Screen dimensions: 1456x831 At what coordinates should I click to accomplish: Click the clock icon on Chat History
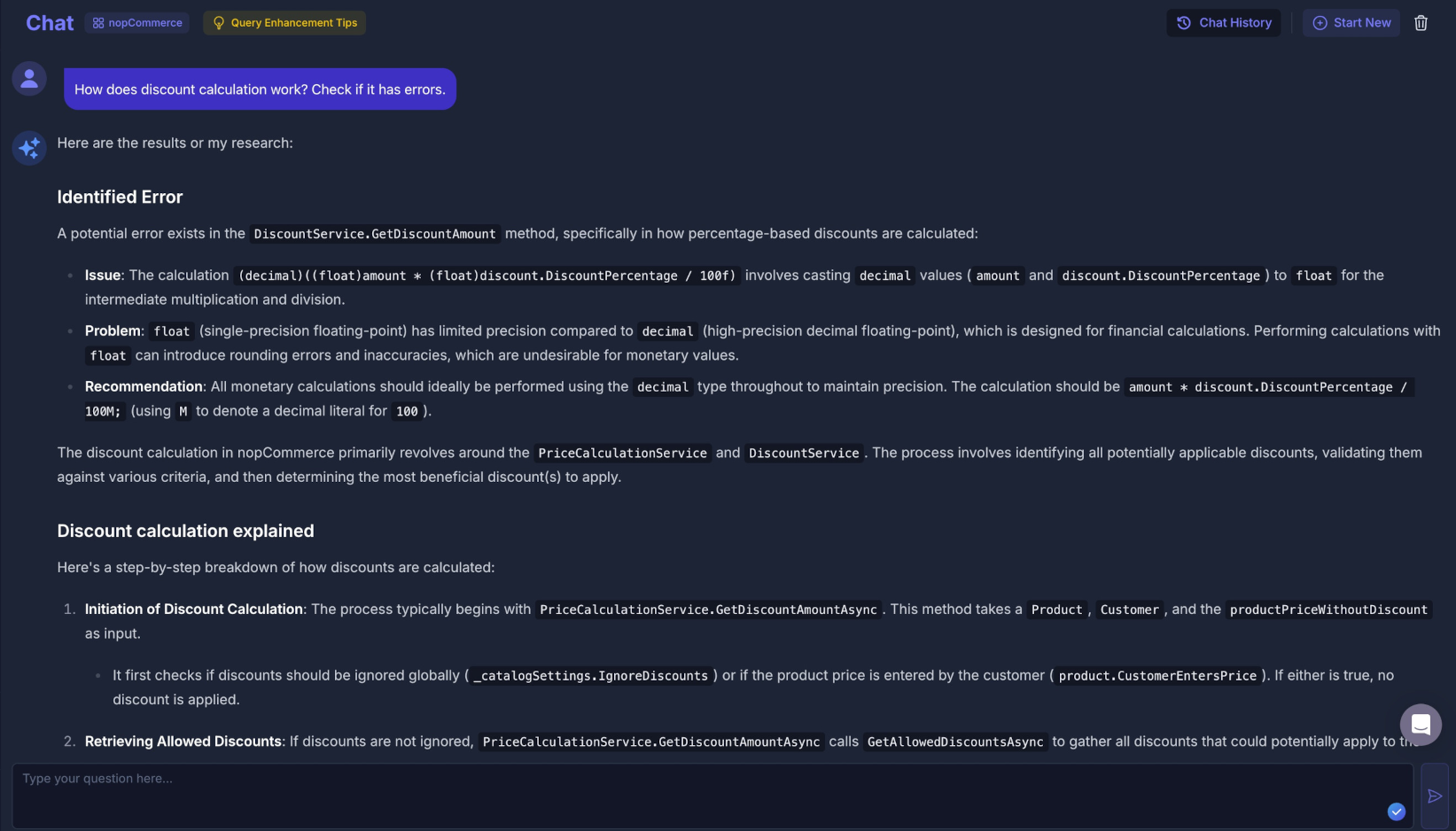pyautogui.click(x=1184, y=23)
